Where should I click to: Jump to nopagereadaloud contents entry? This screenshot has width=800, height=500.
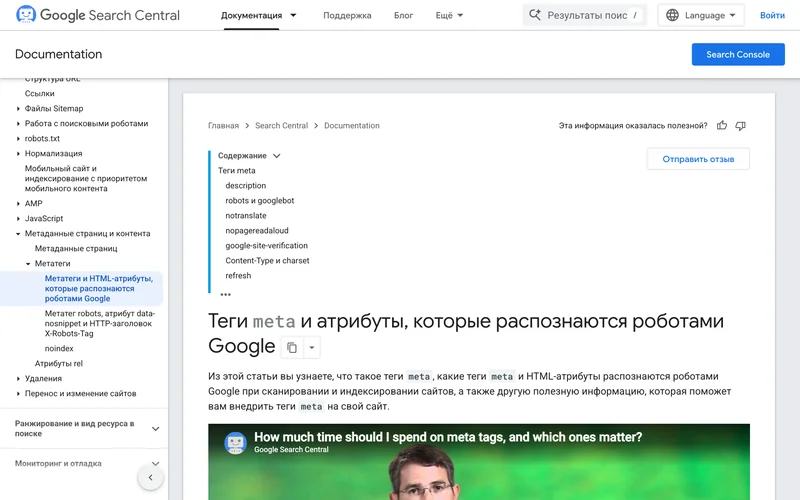tap(257, 231)
